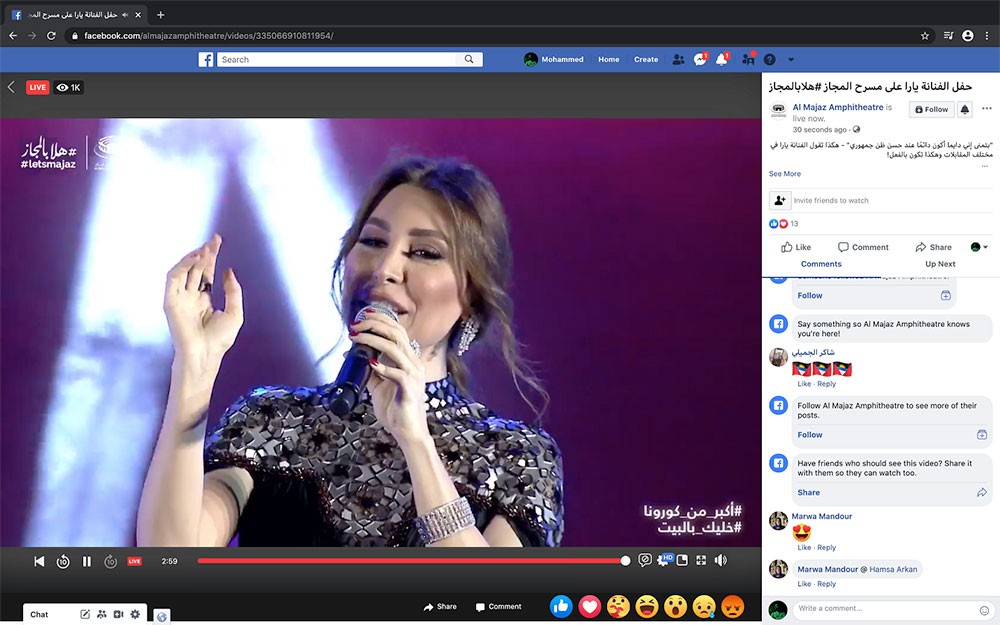Click the video progress bar handle

click(x=625, y=561)
